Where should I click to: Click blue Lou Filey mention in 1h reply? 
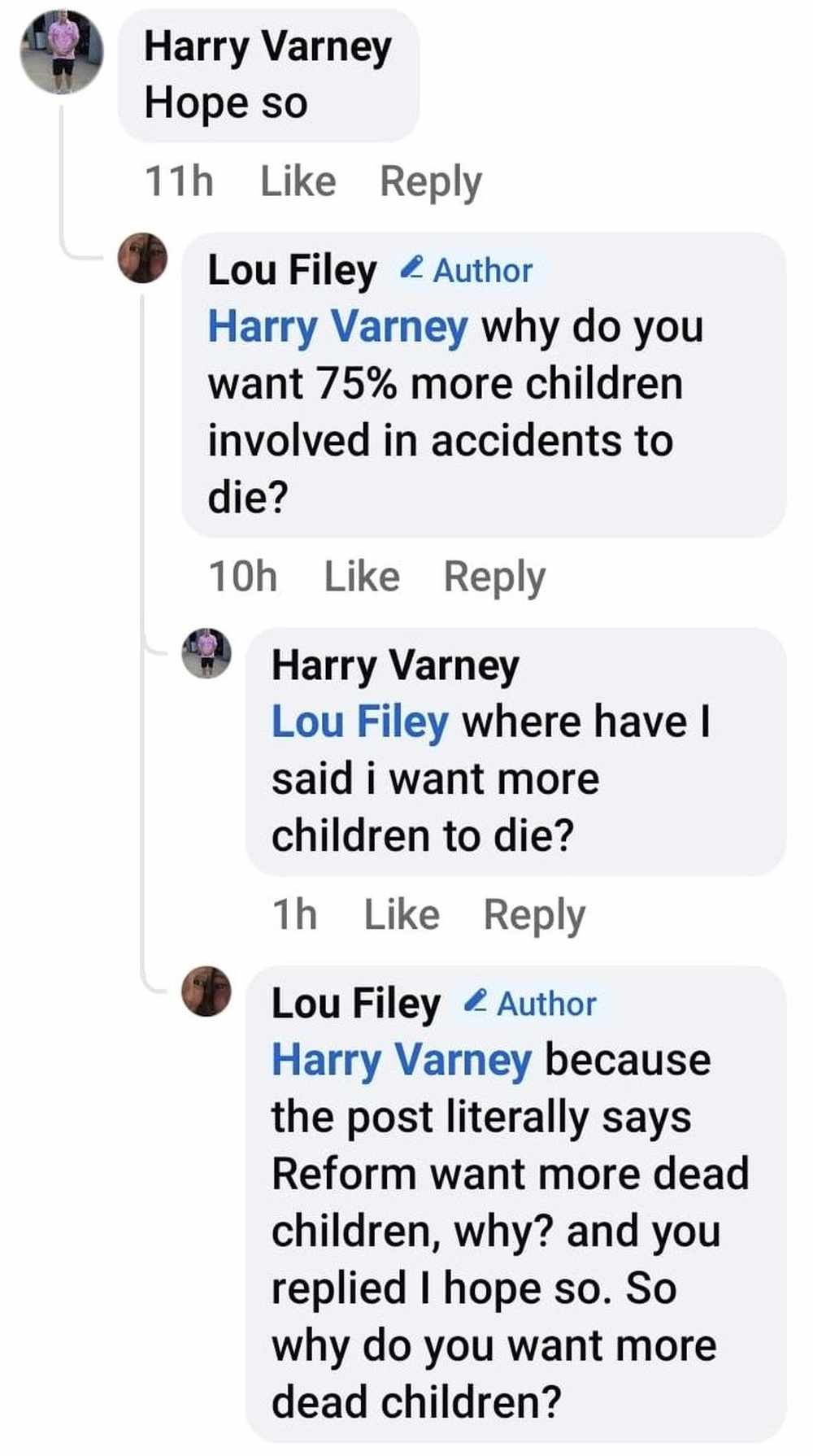coord(359,722)
